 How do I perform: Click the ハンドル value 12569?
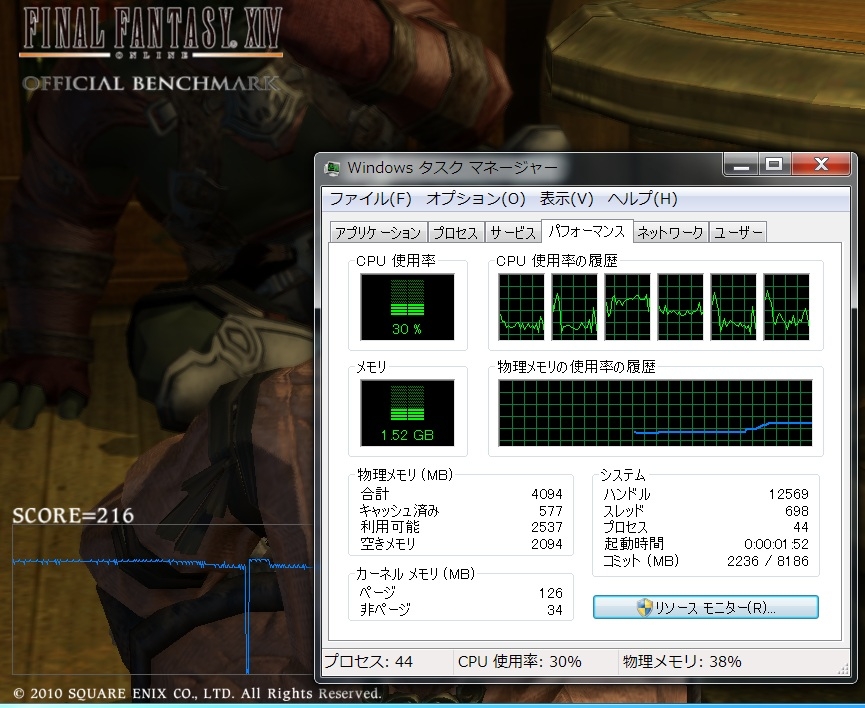point(788,494)
